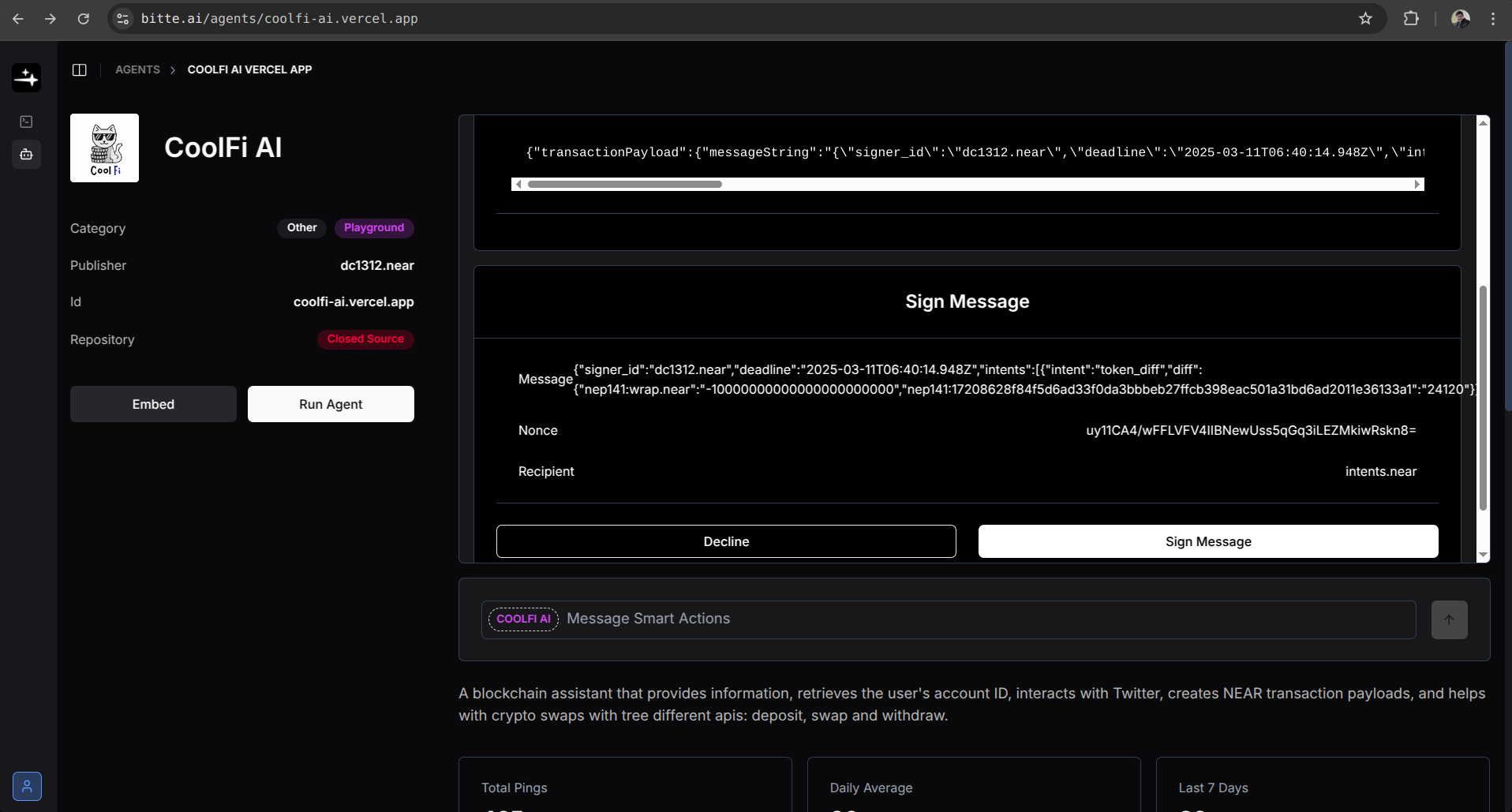This screenshot has height=812, width=1512.
Task: Open the browser extensions menu
Action: coord(1411,19)
